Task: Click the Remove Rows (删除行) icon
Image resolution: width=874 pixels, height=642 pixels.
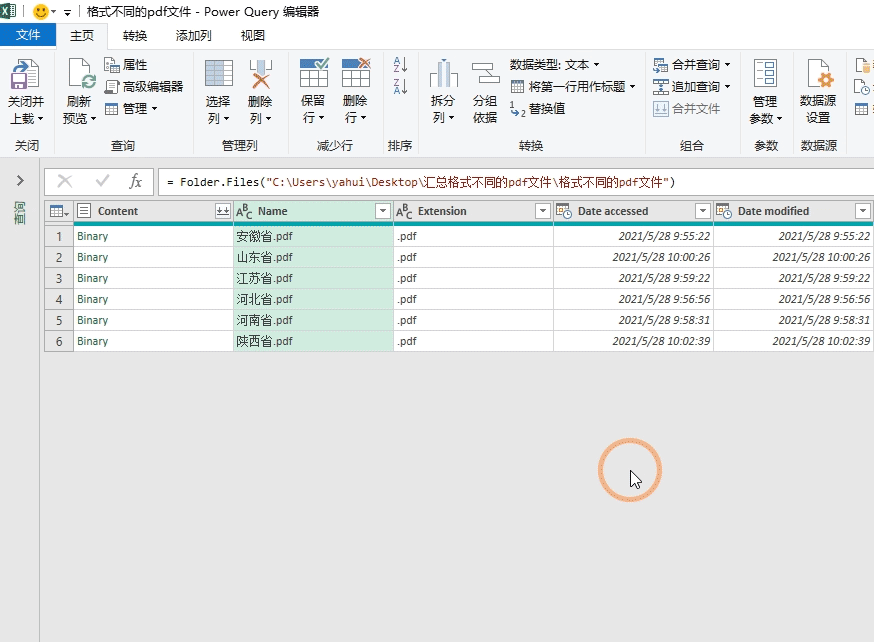Action: [x=356, y=73]
